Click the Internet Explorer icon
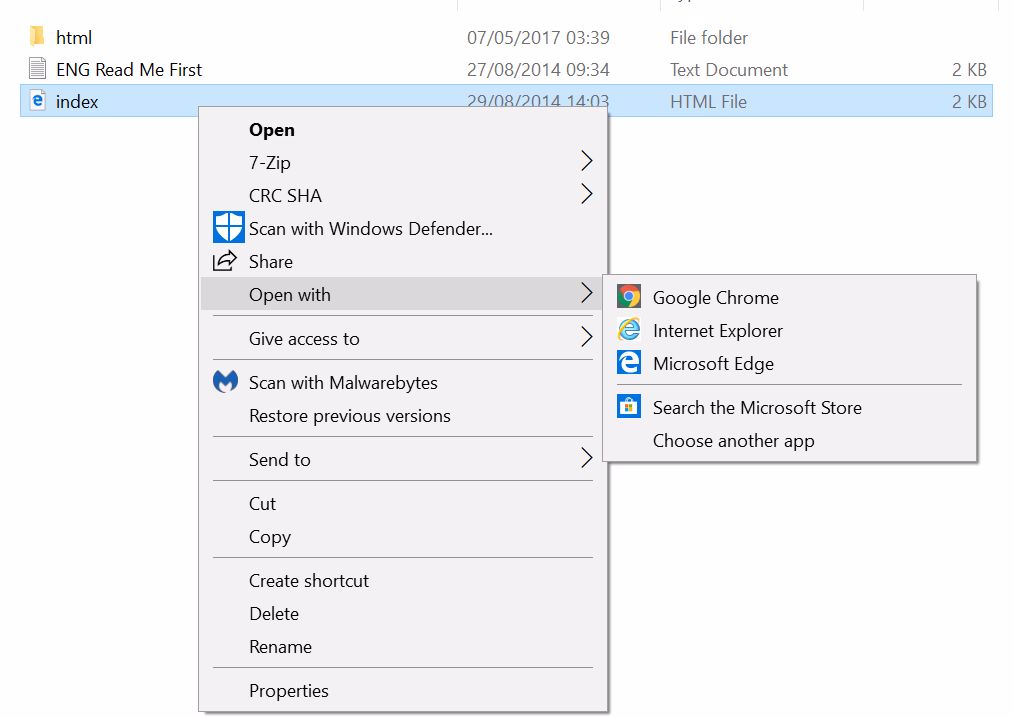Viewport: 1013px width, 717px height. point(629,329)
